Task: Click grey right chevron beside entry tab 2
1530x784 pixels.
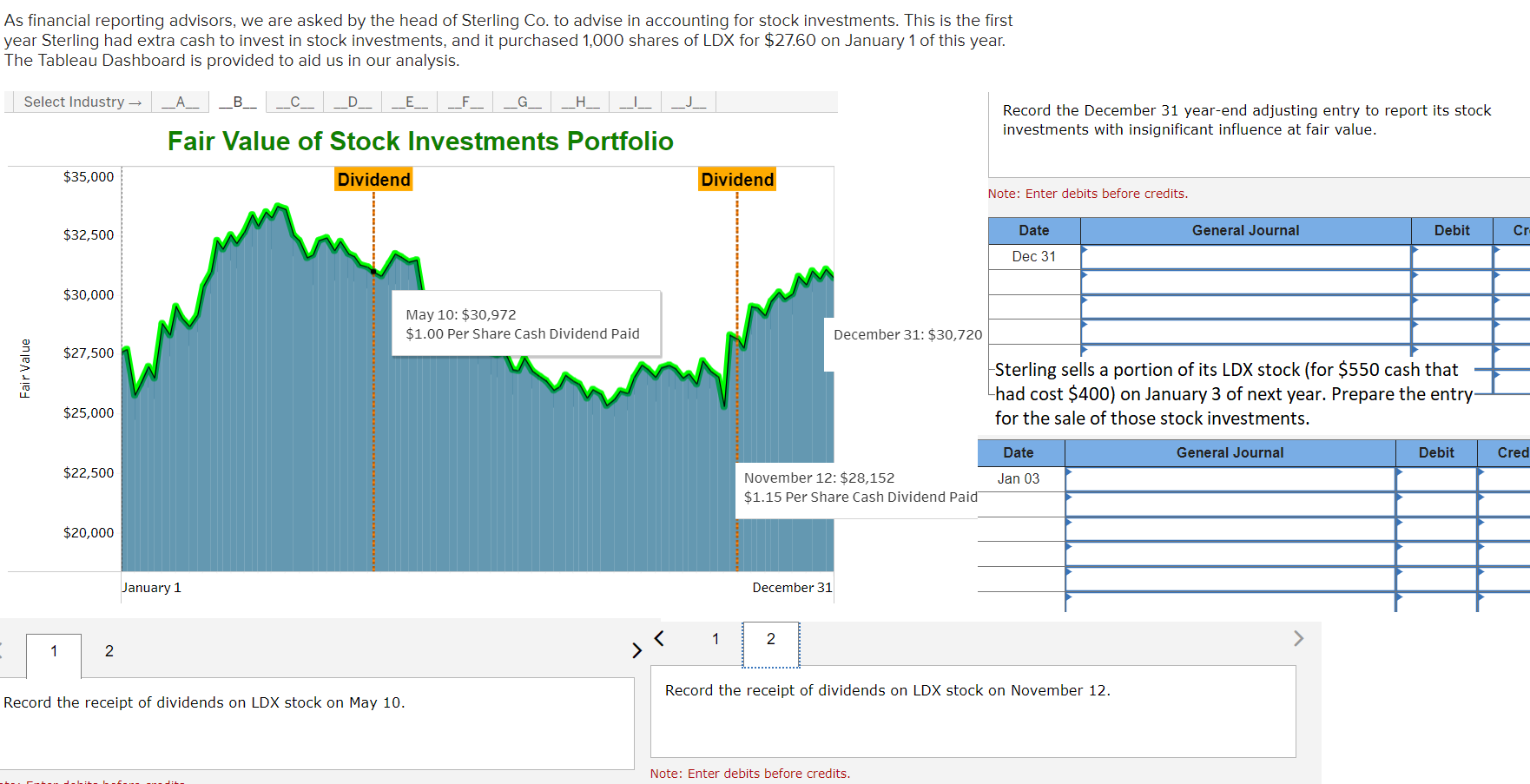Action: [1298, 638]
